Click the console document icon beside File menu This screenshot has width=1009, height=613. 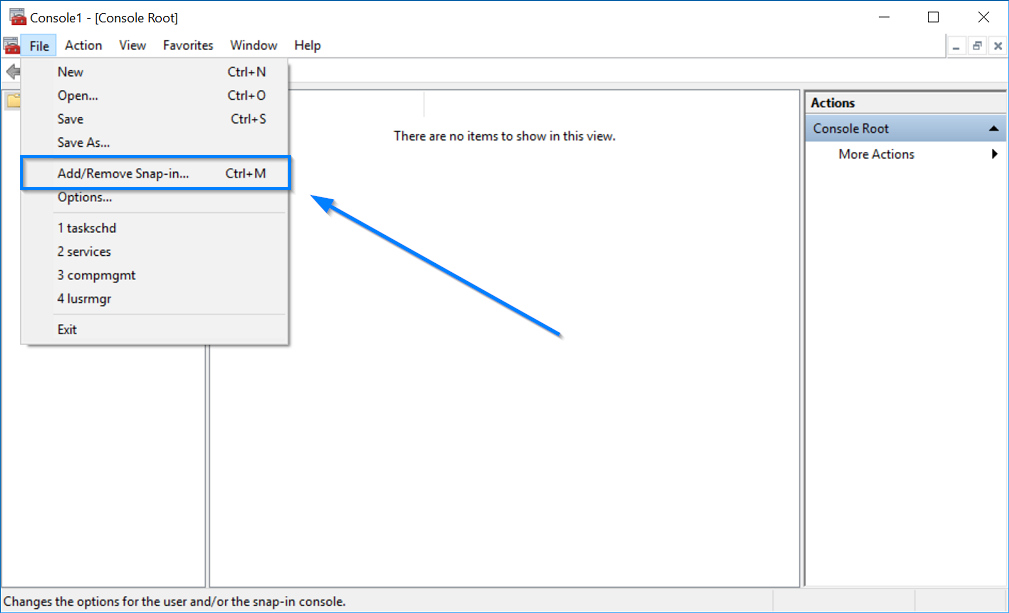pos(11,46)
